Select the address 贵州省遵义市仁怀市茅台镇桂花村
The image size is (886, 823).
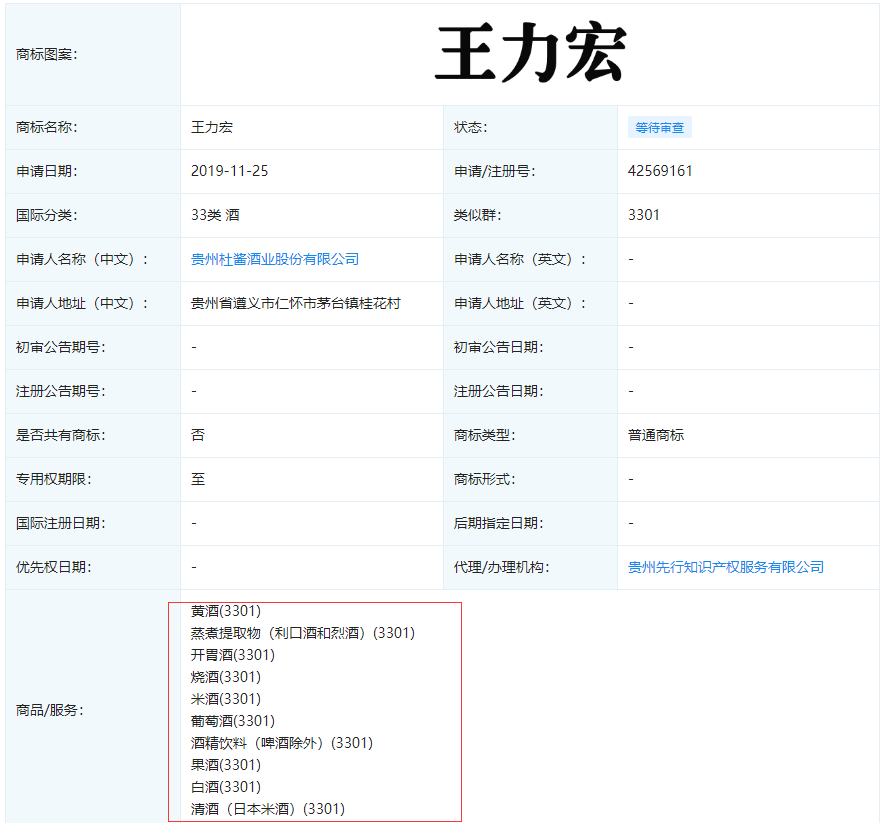coord(296,303)
